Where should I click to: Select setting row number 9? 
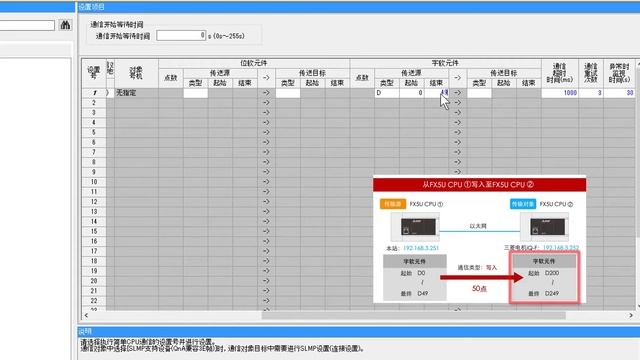click(x=94, y=172)
